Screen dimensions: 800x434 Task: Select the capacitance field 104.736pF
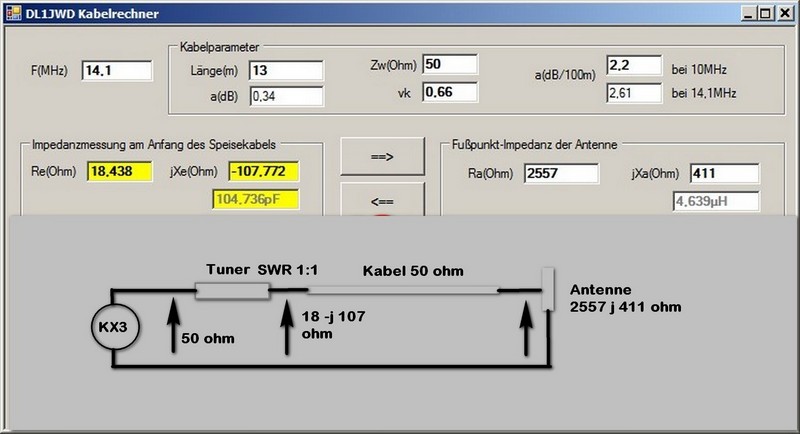point(256,199)
